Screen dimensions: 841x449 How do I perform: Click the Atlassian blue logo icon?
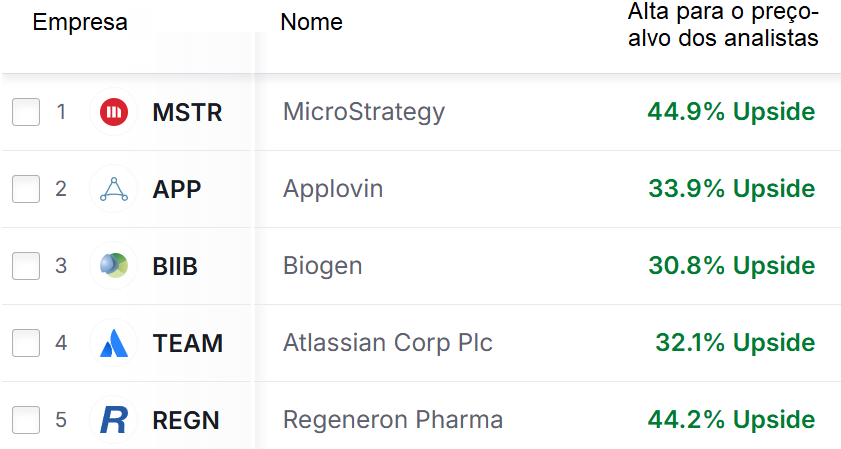(114, 343)
